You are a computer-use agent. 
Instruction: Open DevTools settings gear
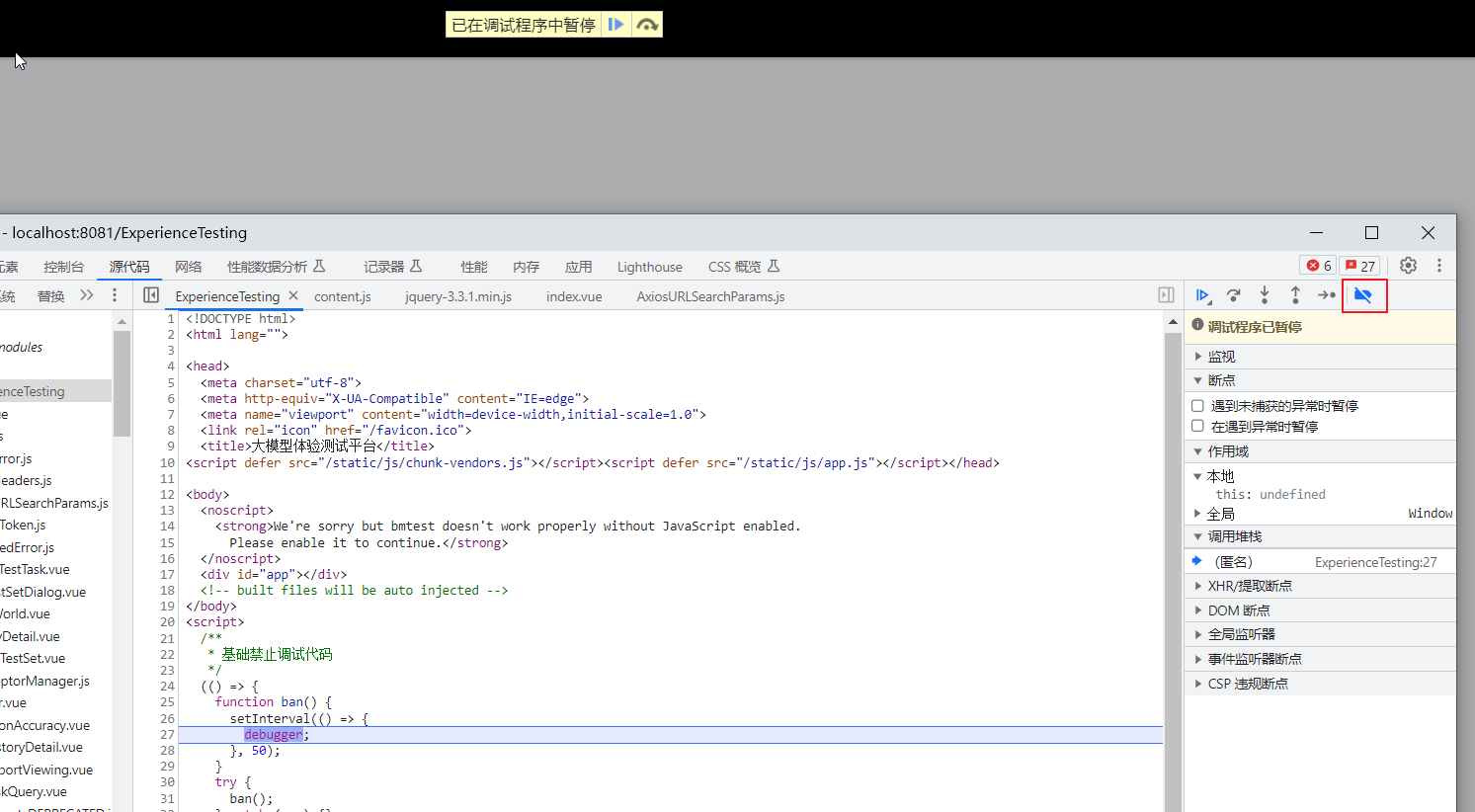[1408, 266]
